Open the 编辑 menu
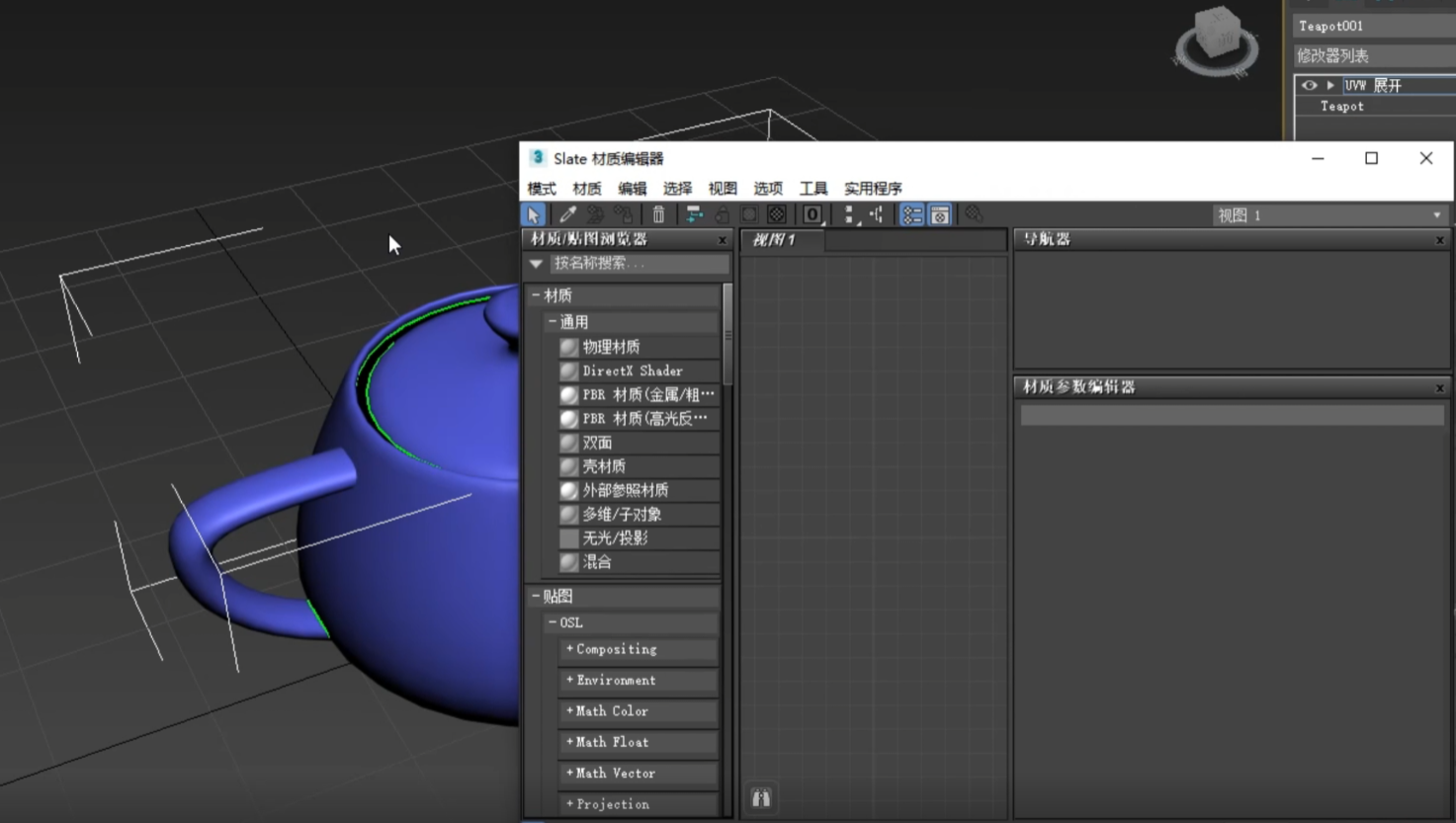This screenshot has width=1456, height=823. [x=633, y=189]
